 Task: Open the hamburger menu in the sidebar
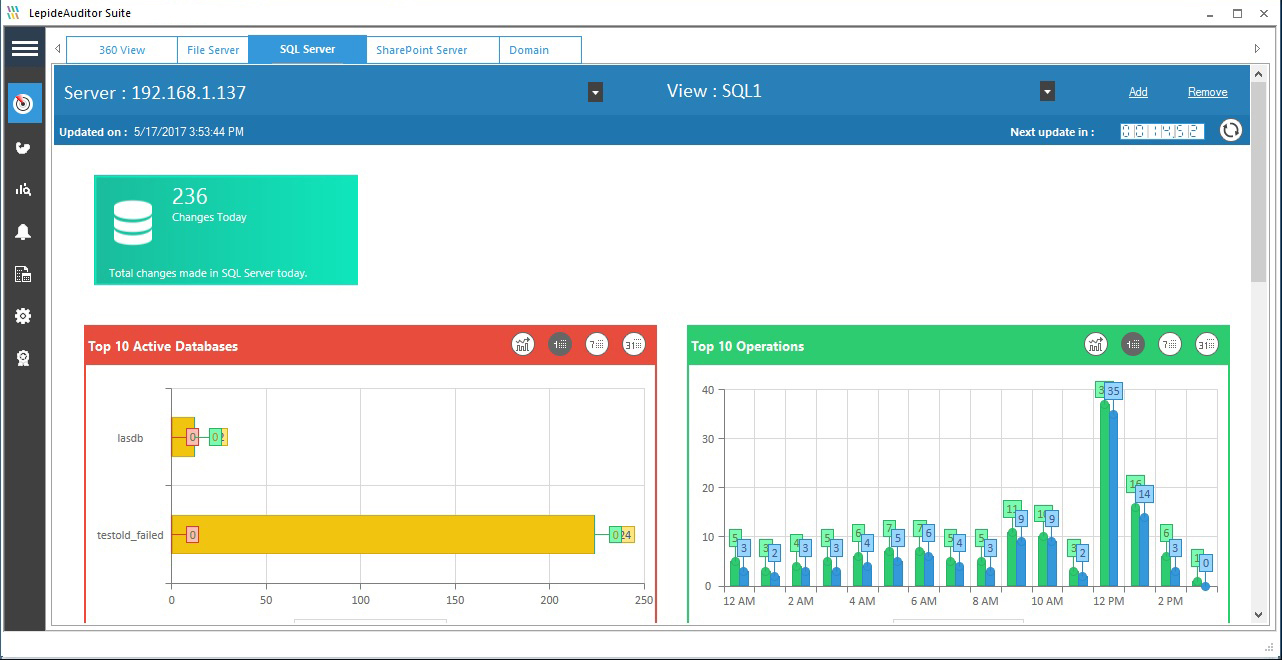24,48
